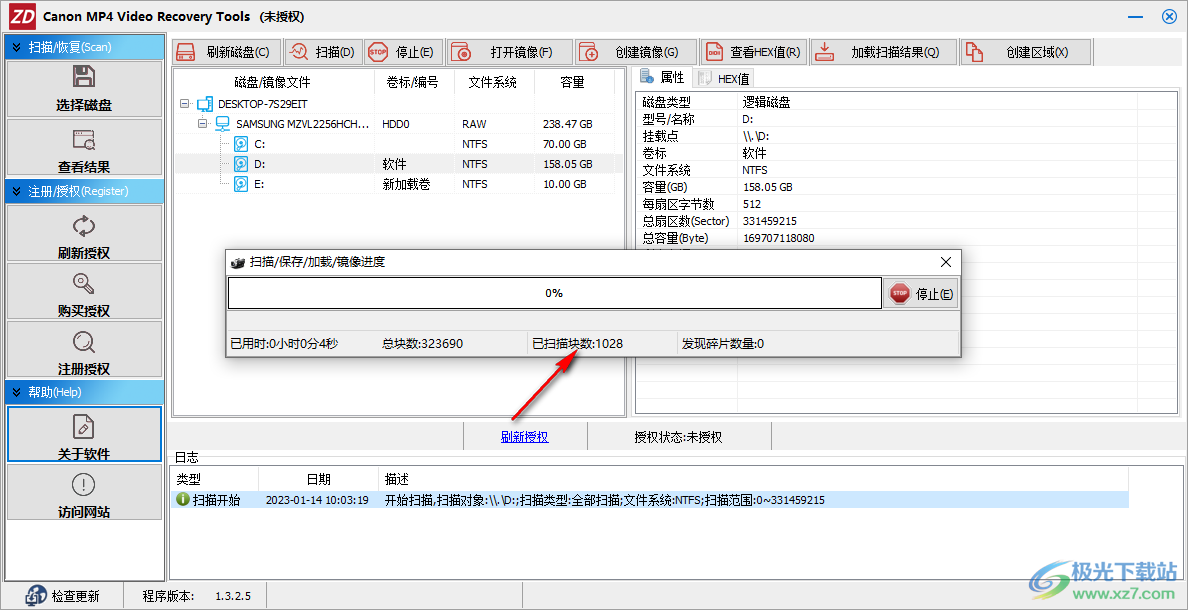Screen dimensions: 1188x610
Task: Click the log 日期 column header
Action: pyautogui.click(x=318, y=480)
